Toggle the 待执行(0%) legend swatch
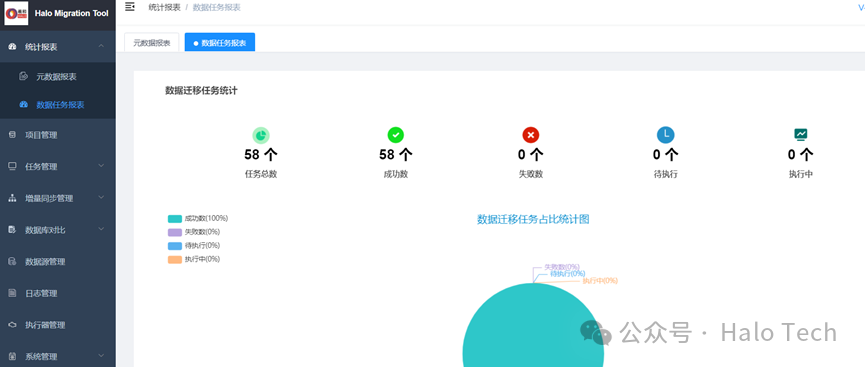865x367 pixels. [x=175, y=246]
